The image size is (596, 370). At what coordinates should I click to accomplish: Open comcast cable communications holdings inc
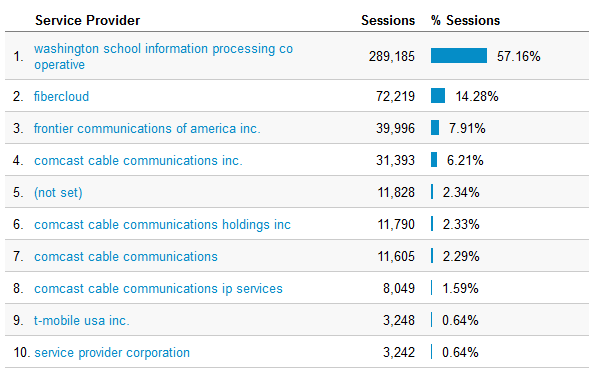162,224
